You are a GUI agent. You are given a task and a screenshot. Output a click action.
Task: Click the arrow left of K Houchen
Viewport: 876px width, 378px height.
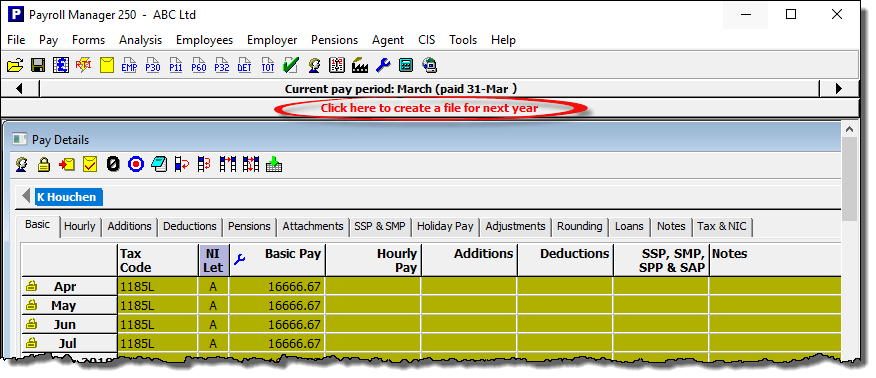tap(26, 197)
